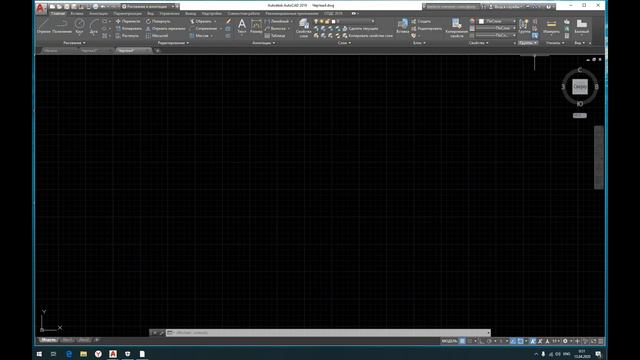Click the Копировать (Copy) tool

pos(129,29)
